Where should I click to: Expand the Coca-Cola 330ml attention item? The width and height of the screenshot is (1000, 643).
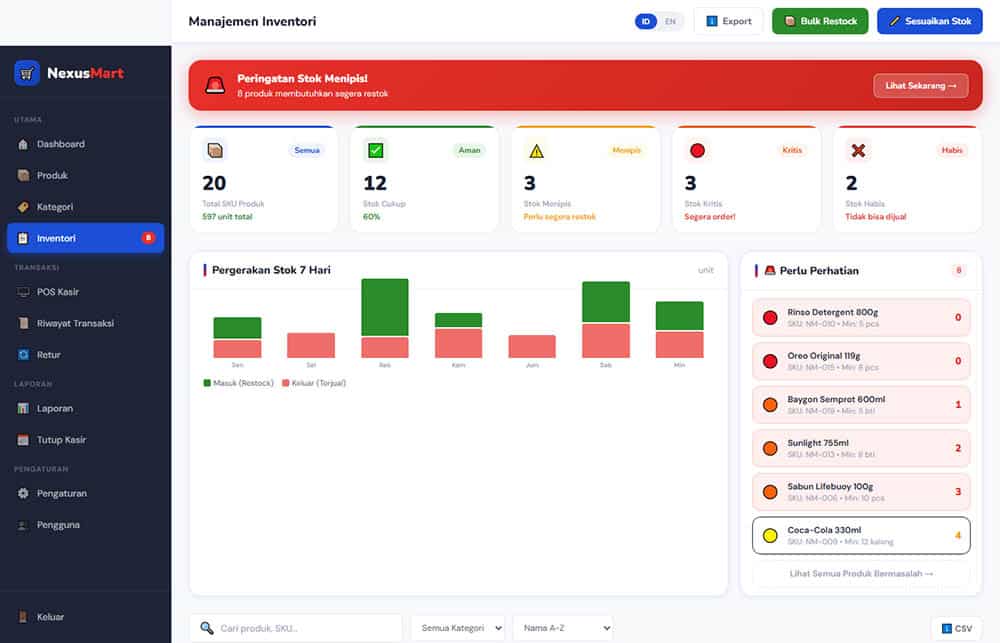pyautogui.click(x=861, y=535)
